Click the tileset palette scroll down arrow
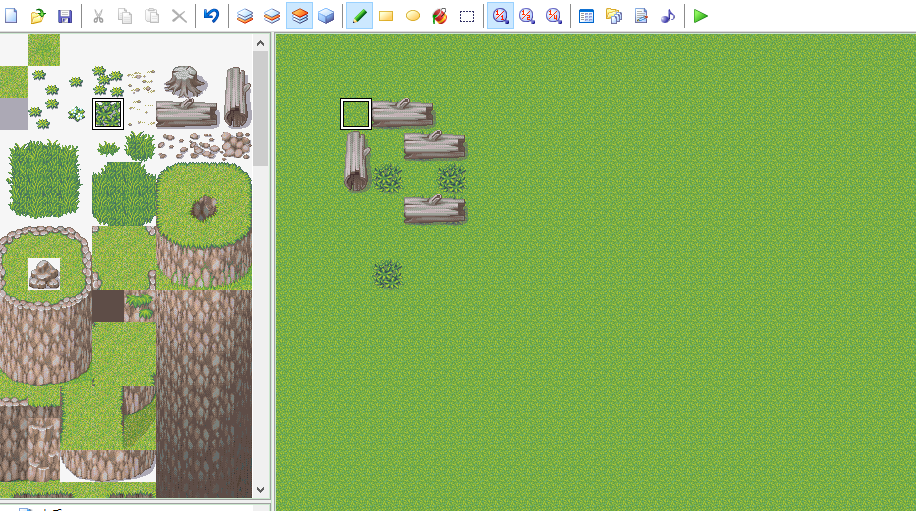This screenshot has width=916, height=511. pyautogui.click(x=261, y=490)
